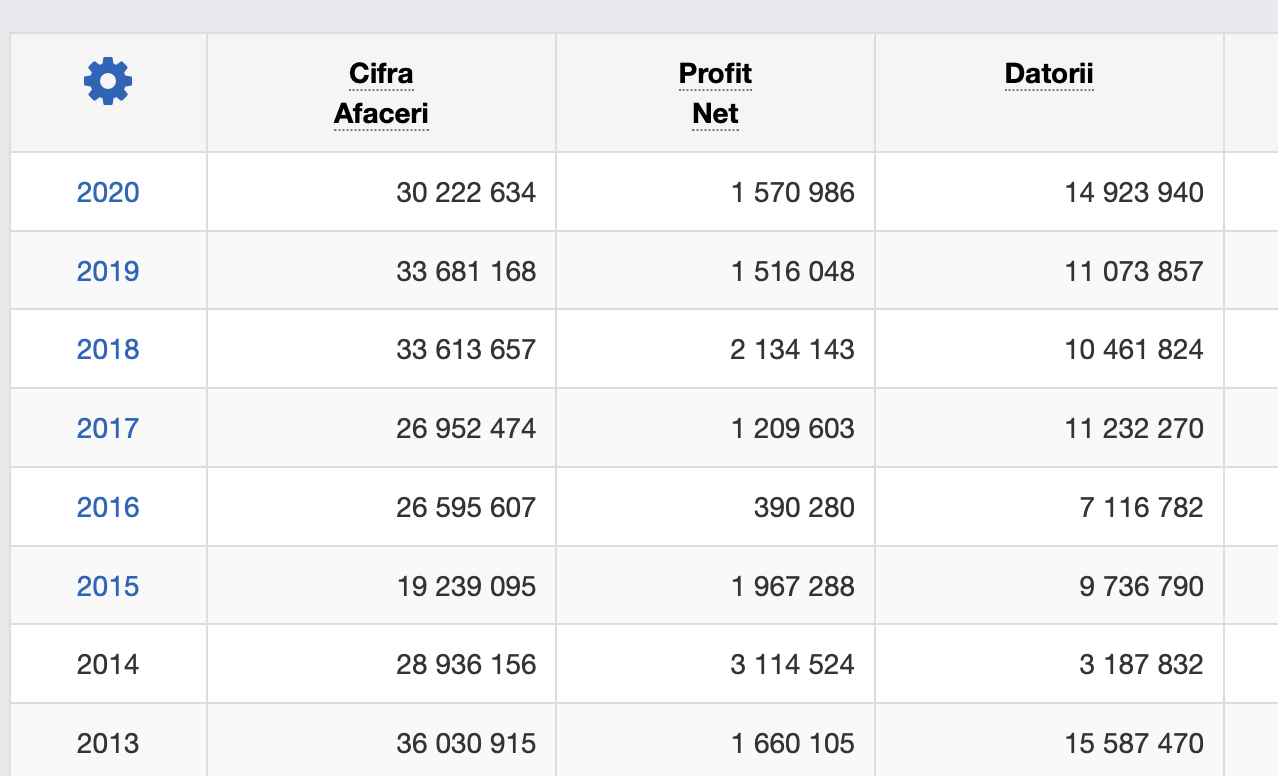1278x776 pixels.
Task: Click turnover value 36 030 915
Action: (x=466, y=743)
